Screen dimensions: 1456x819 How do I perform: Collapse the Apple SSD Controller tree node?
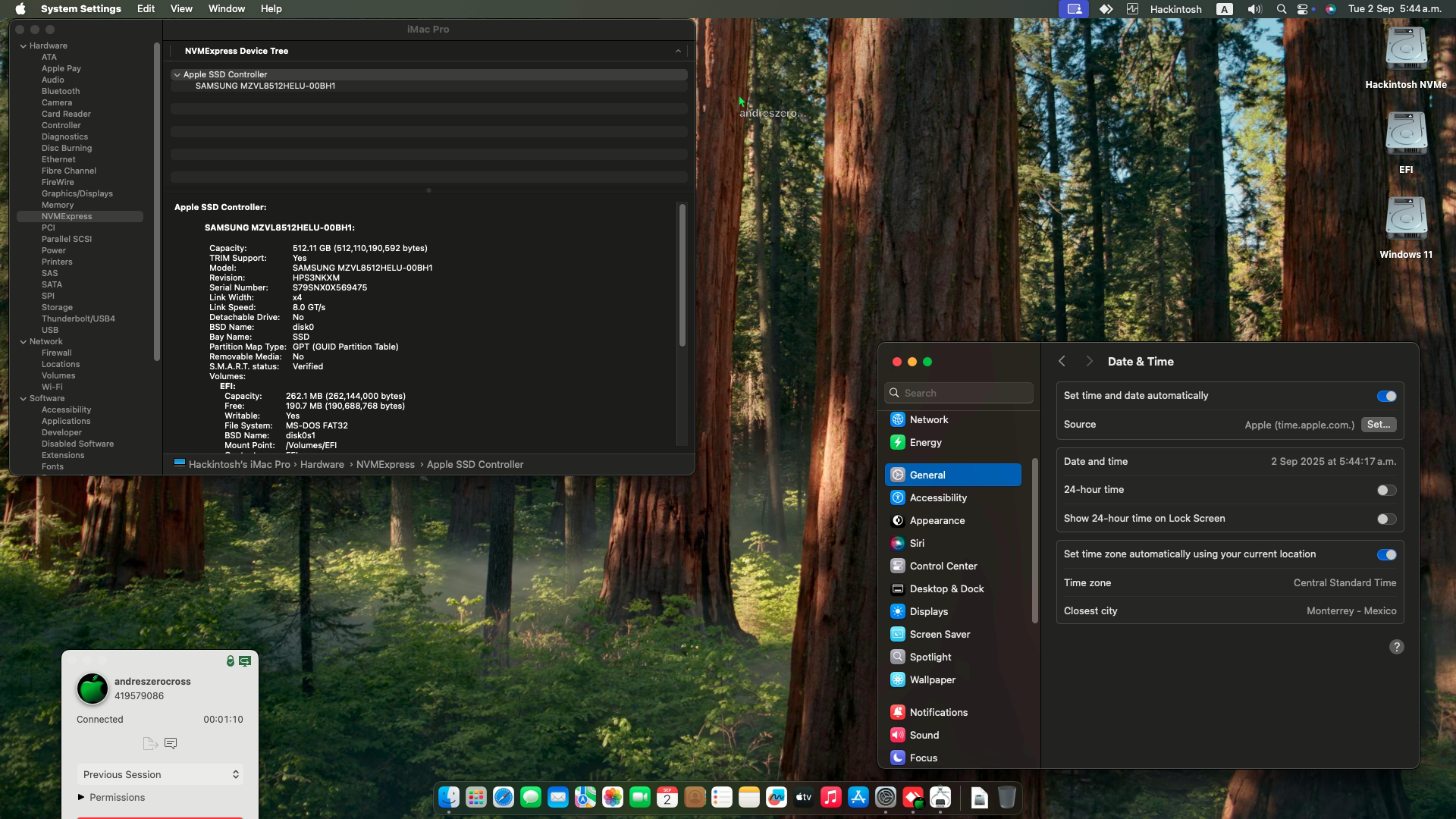[177, 74]
